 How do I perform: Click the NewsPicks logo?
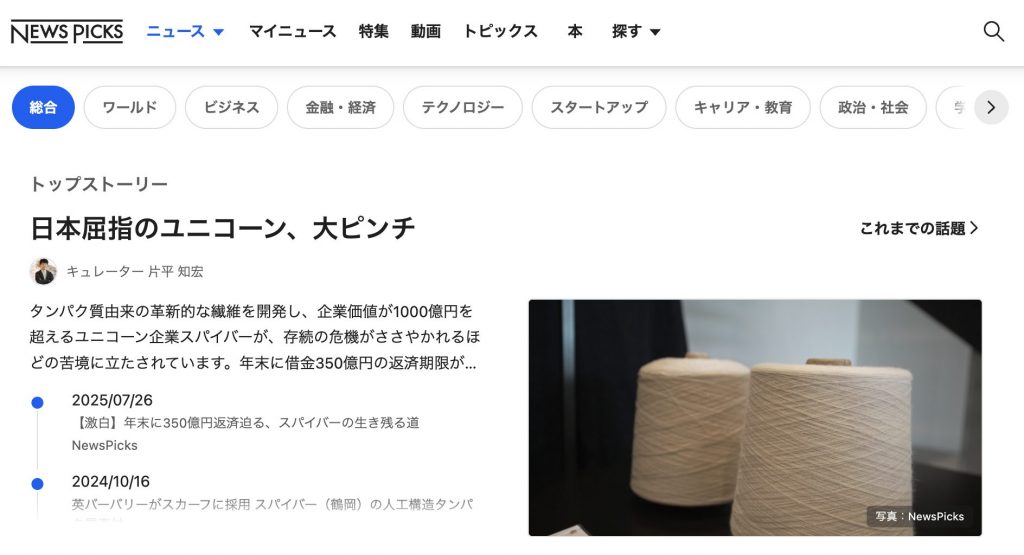coord(67,31)
